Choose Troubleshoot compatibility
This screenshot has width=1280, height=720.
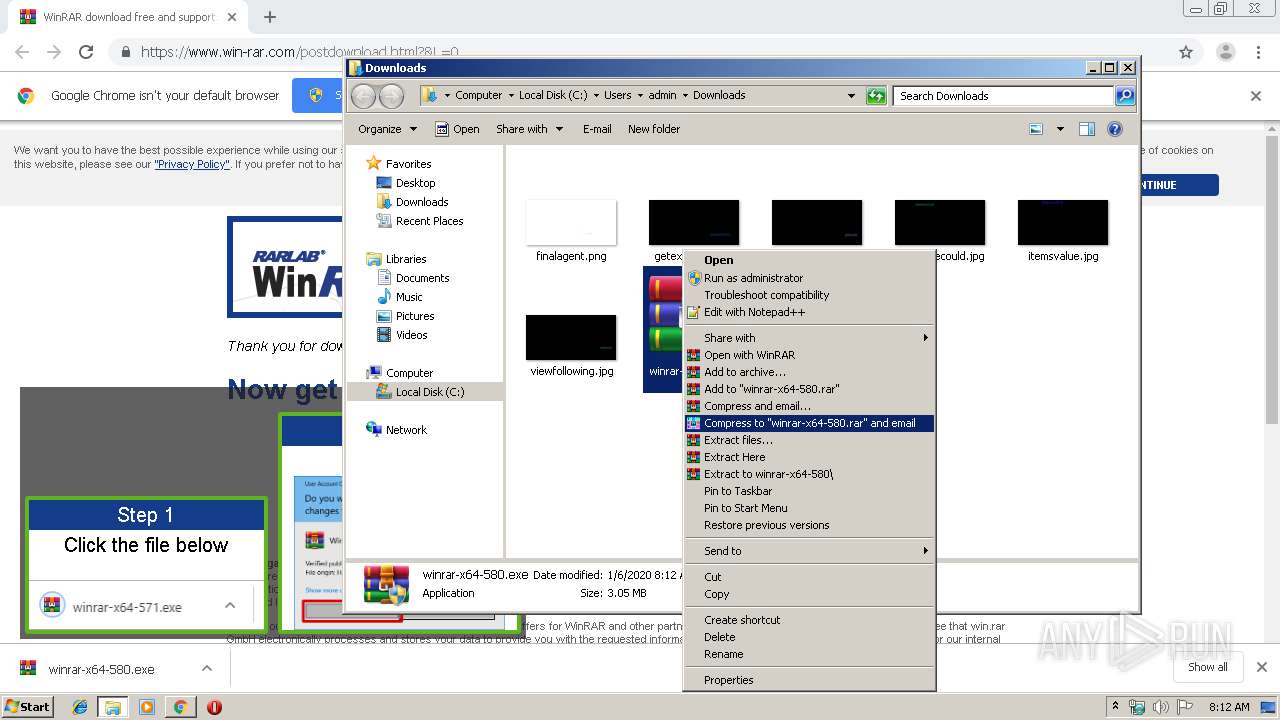click(809, 295)
